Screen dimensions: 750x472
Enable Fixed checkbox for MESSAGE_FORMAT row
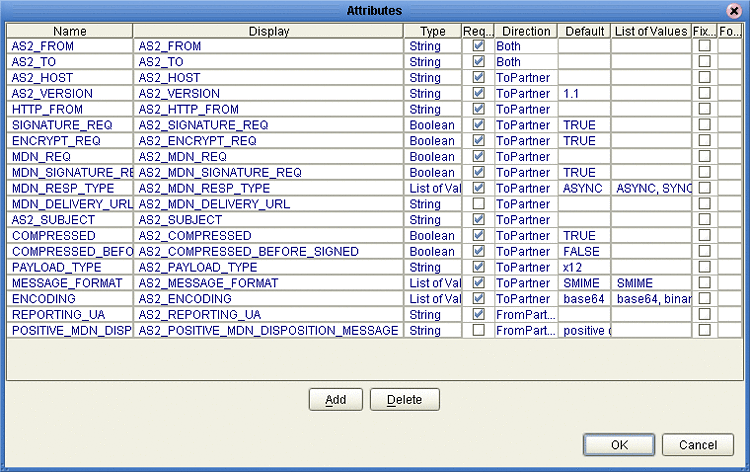point(704,283)
